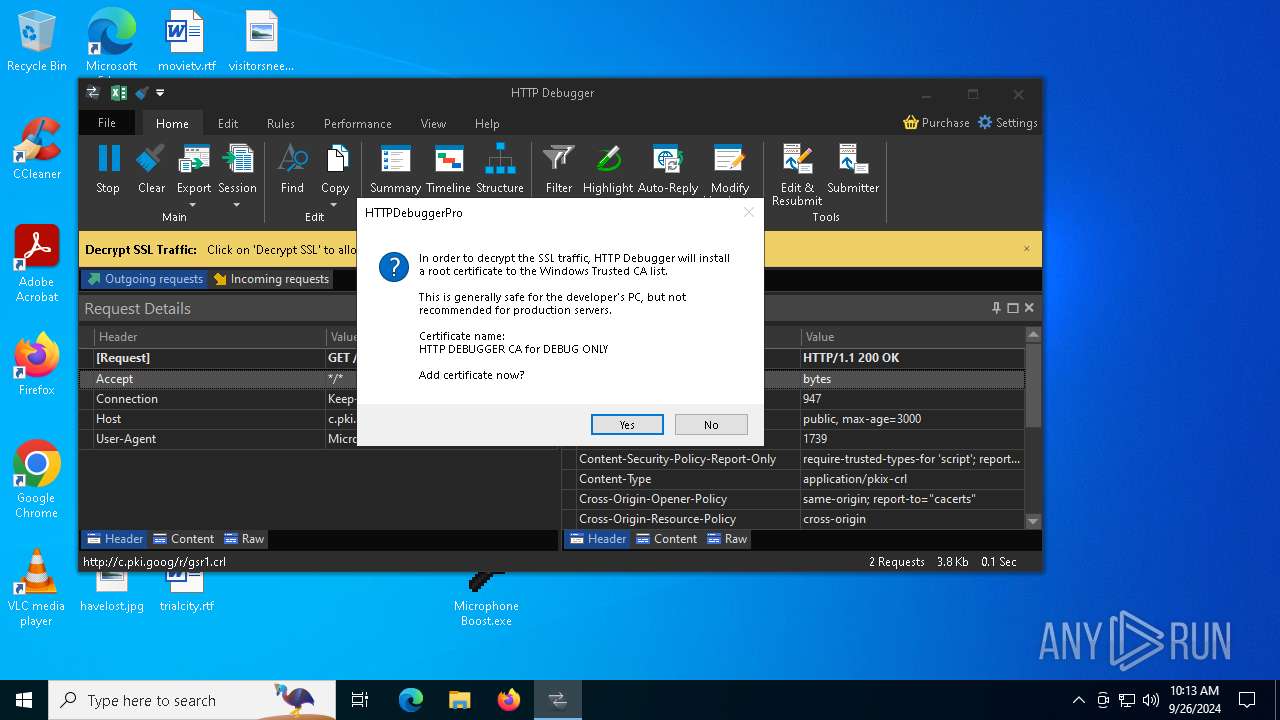Click the quick access Excel export icon
The image size is (1280, 720).
(118, 93)
